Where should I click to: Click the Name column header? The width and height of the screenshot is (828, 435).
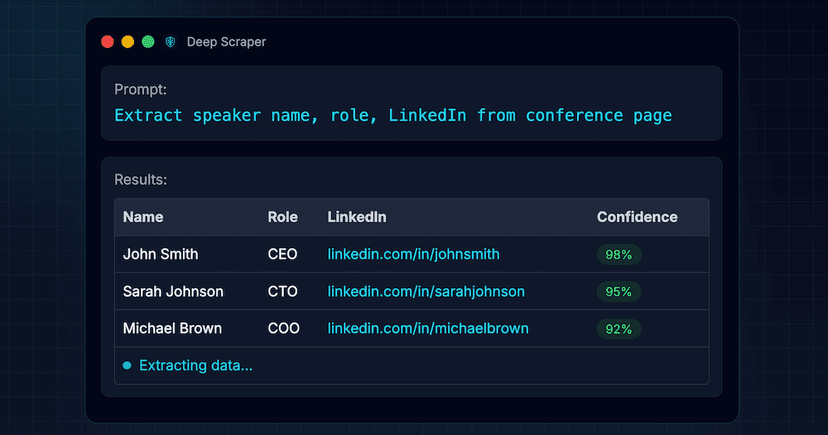143,217
